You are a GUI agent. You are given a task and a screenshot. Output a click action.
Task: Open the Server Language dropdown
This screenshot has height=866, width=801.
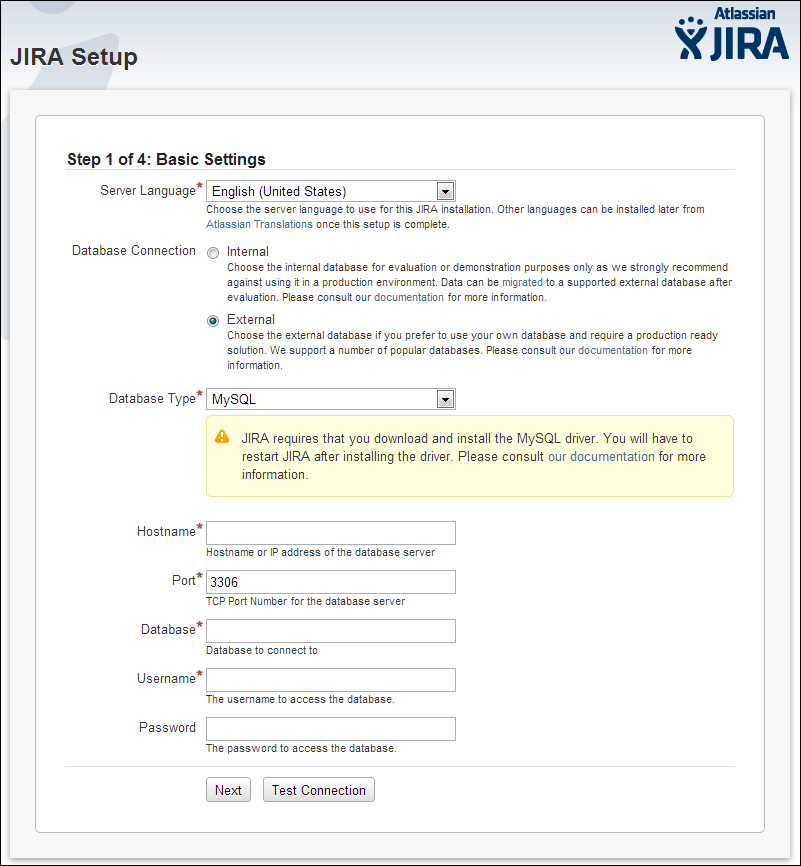pyautogui.click(x=331, y=191)
